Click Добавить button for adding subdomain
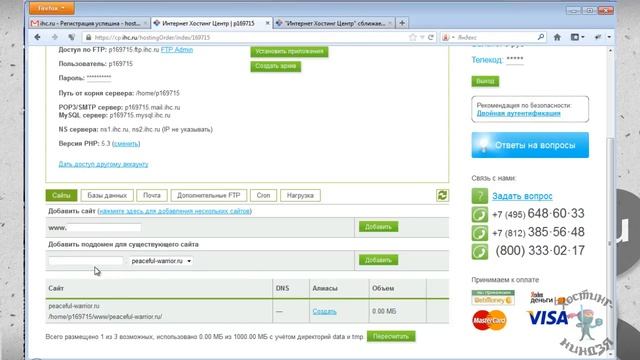 378,260
